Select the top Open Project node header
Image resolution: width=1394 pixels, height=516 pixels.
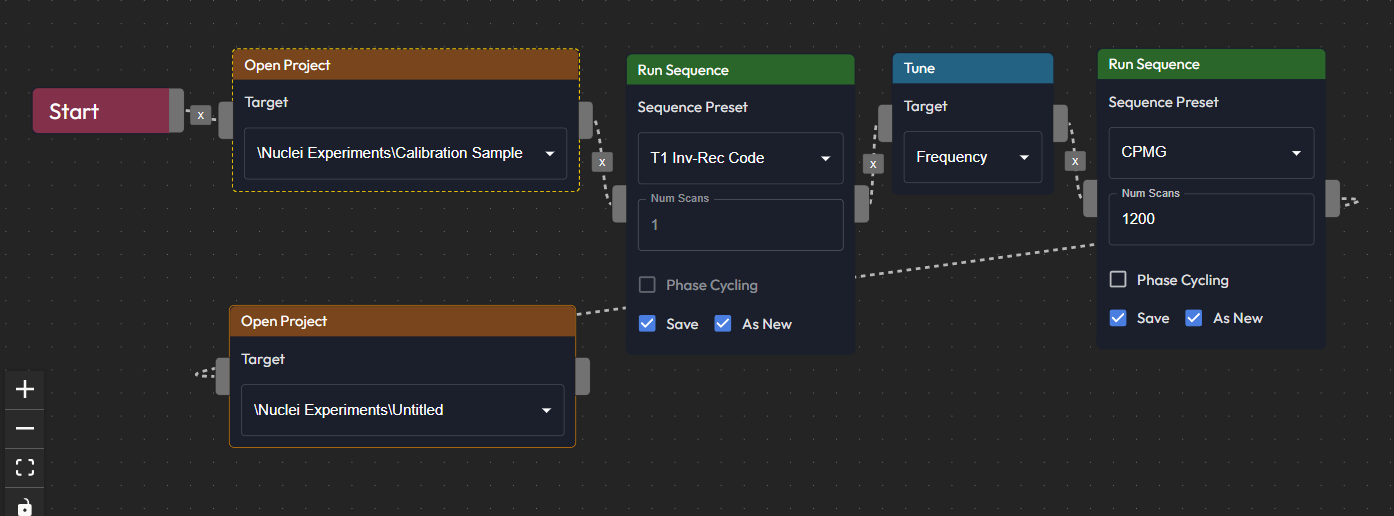pyautogui.click(x=406, y=65)
